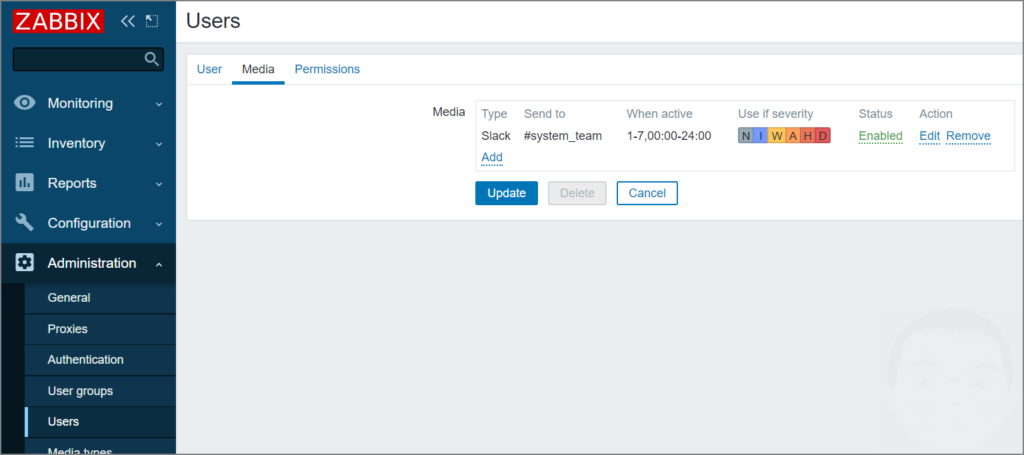The height and width of the screenshot is (455, 1024).
Task: Click the W (Warning) severity box
Action: tap(776, 136)
